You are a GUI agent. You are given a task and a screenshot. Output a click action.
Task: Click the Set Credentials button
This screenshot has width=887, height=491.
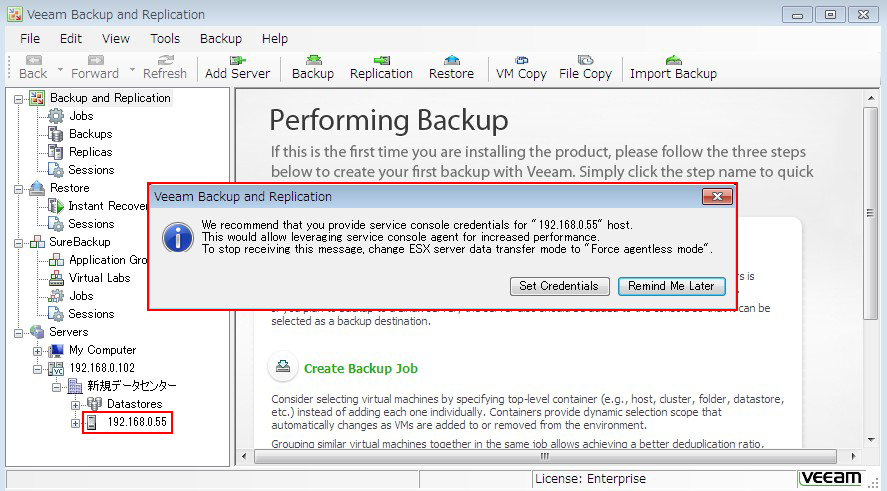coord(559,286)
